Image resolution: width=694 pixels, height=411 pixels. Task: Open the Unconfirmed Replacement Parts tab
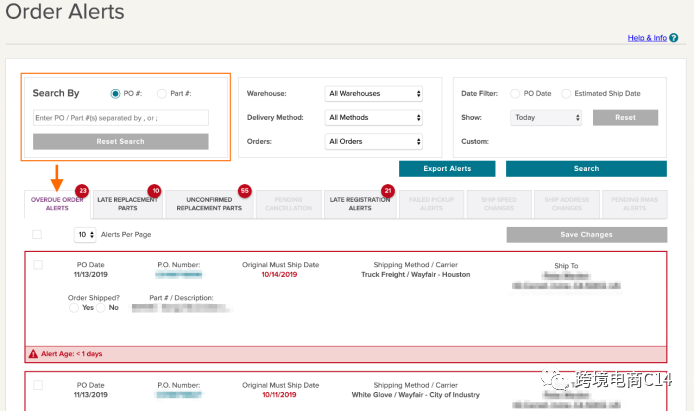coord(208,204)
